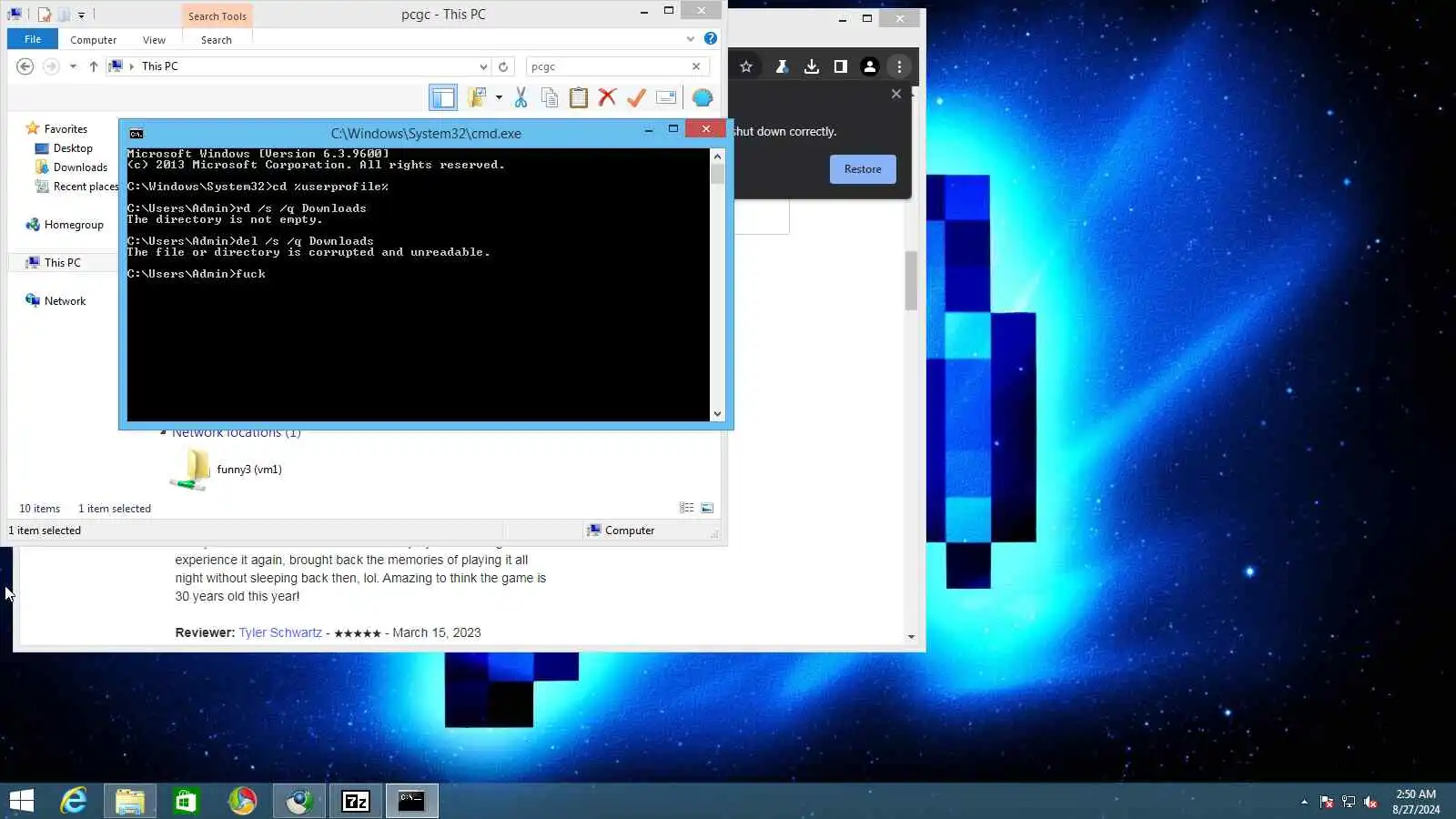1456x819 pixels.
Task: Switch Explorer to large icons view
Action: pos(707,508)
